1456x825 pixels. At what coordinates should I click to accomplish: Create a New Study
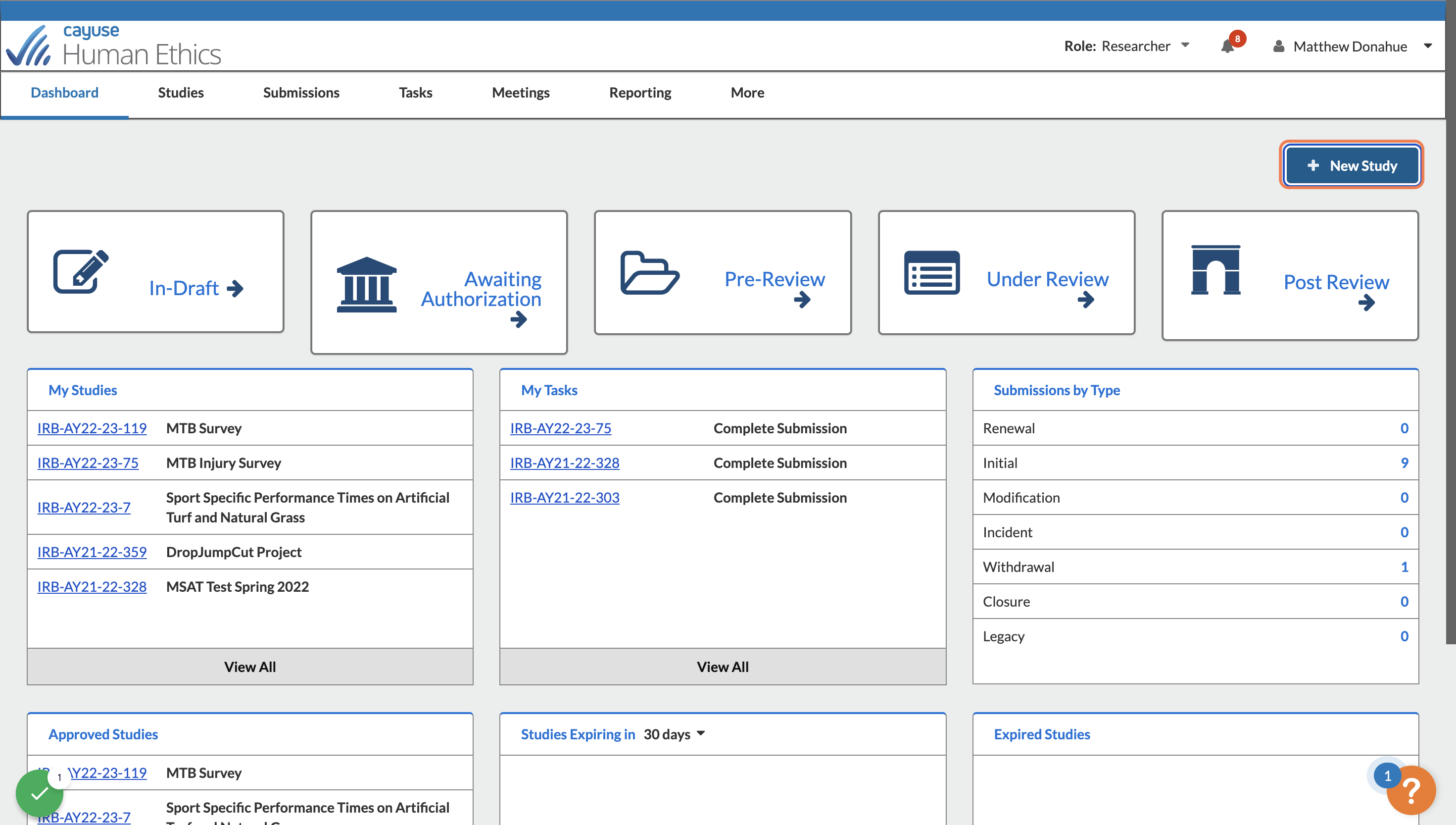1352,165
